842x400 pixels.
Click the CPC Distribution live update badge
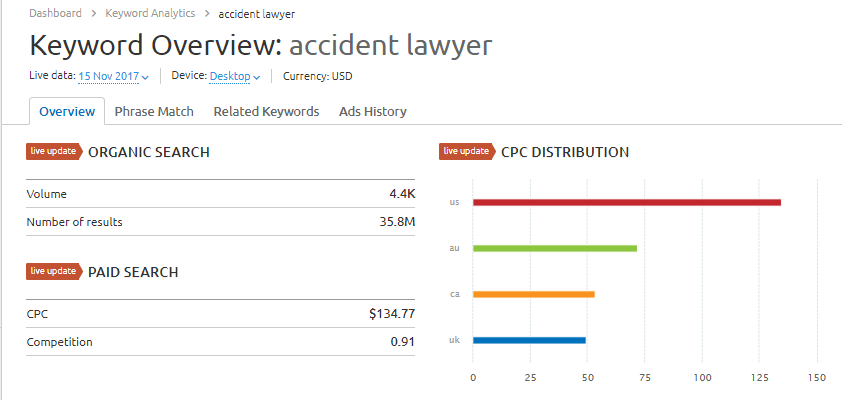467,151
